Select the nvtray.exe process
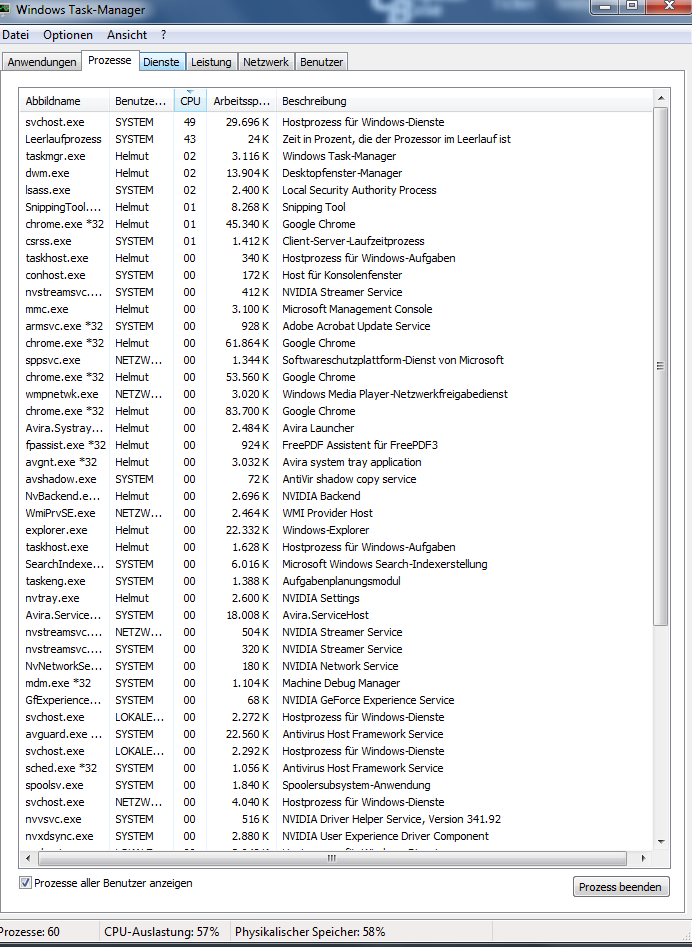Screen dimensions: 692x947 click(336, 598)
